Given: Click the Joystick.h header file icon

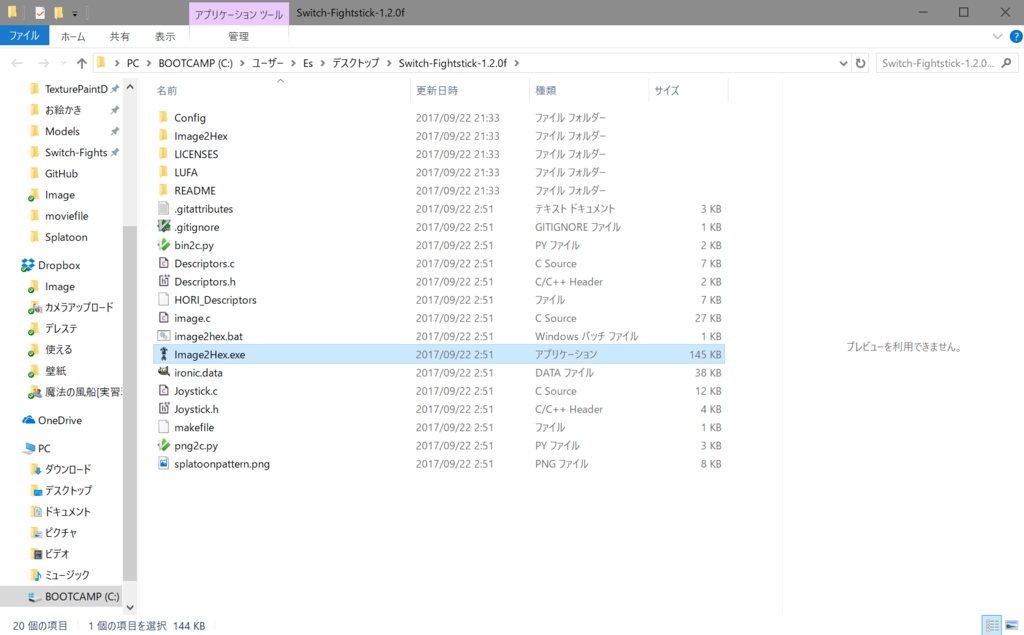Looking at the screenshot, I should 163,408.
